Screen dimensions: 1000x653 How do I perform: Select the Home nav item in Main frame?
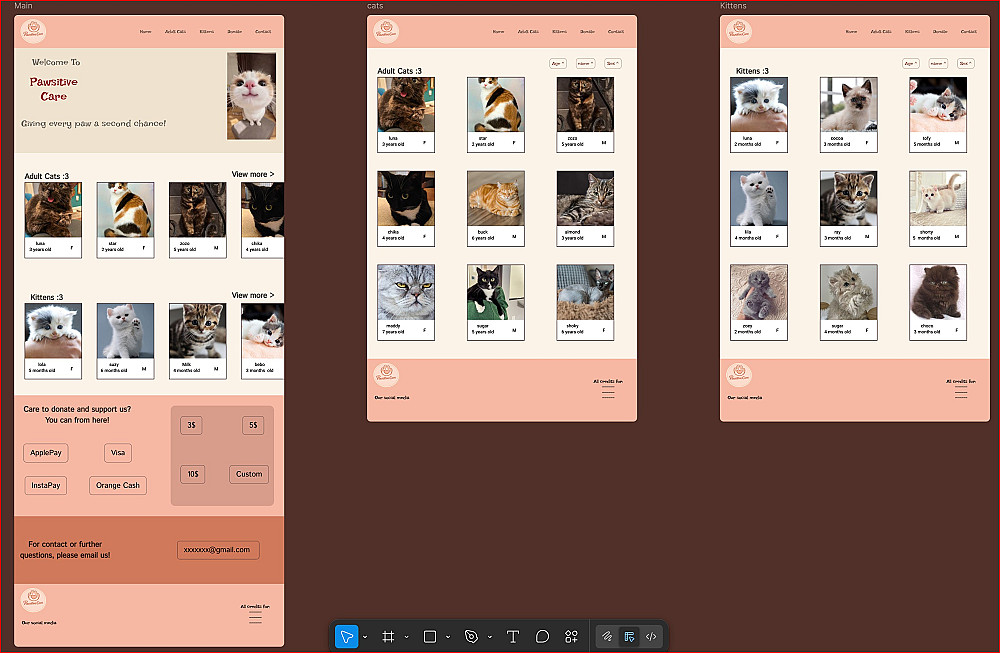145,31
